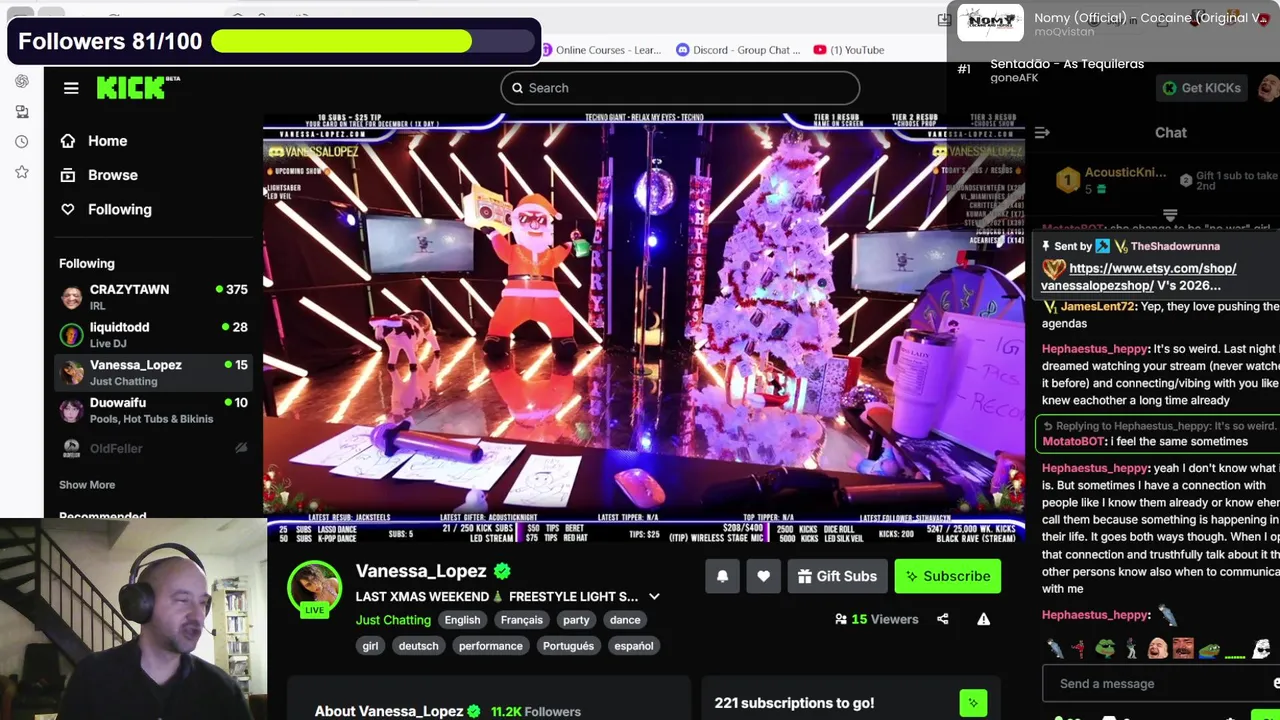Click the Following heart icon in sidebar
The height and width of the screenshot is (720, 1280).
coord(68,209)
